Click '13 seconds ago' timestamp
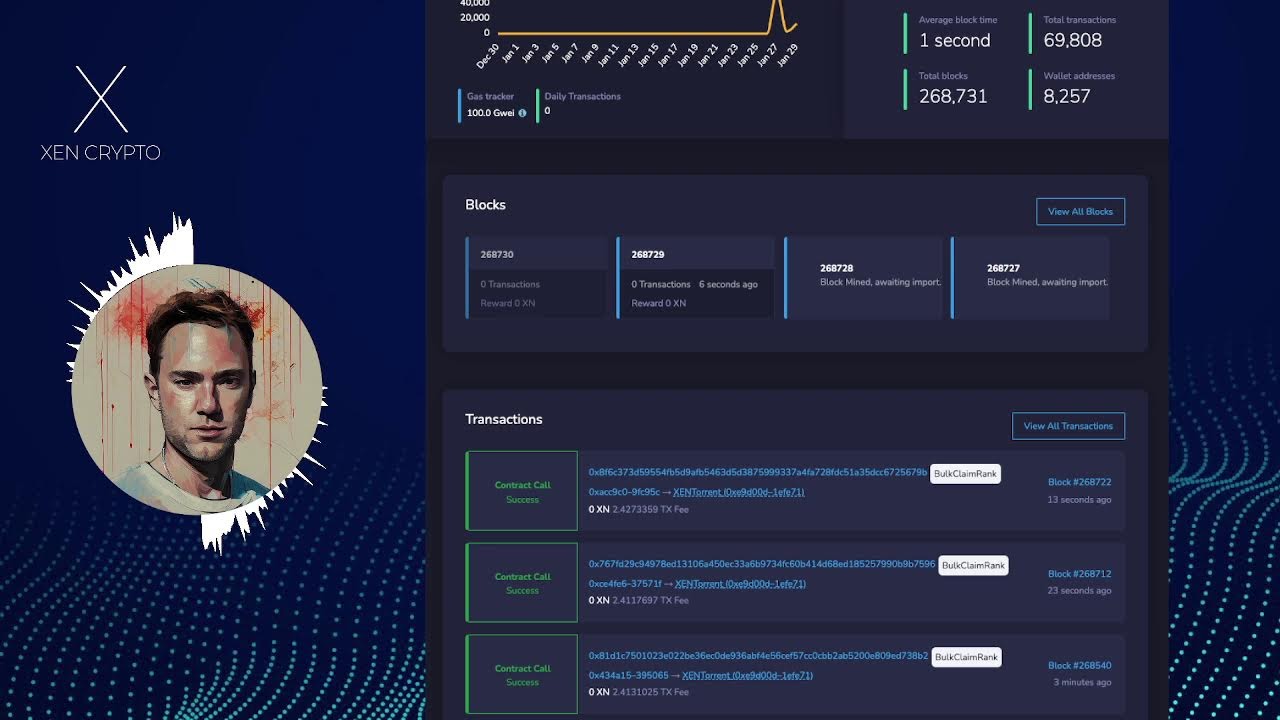 coord(1079,499)
